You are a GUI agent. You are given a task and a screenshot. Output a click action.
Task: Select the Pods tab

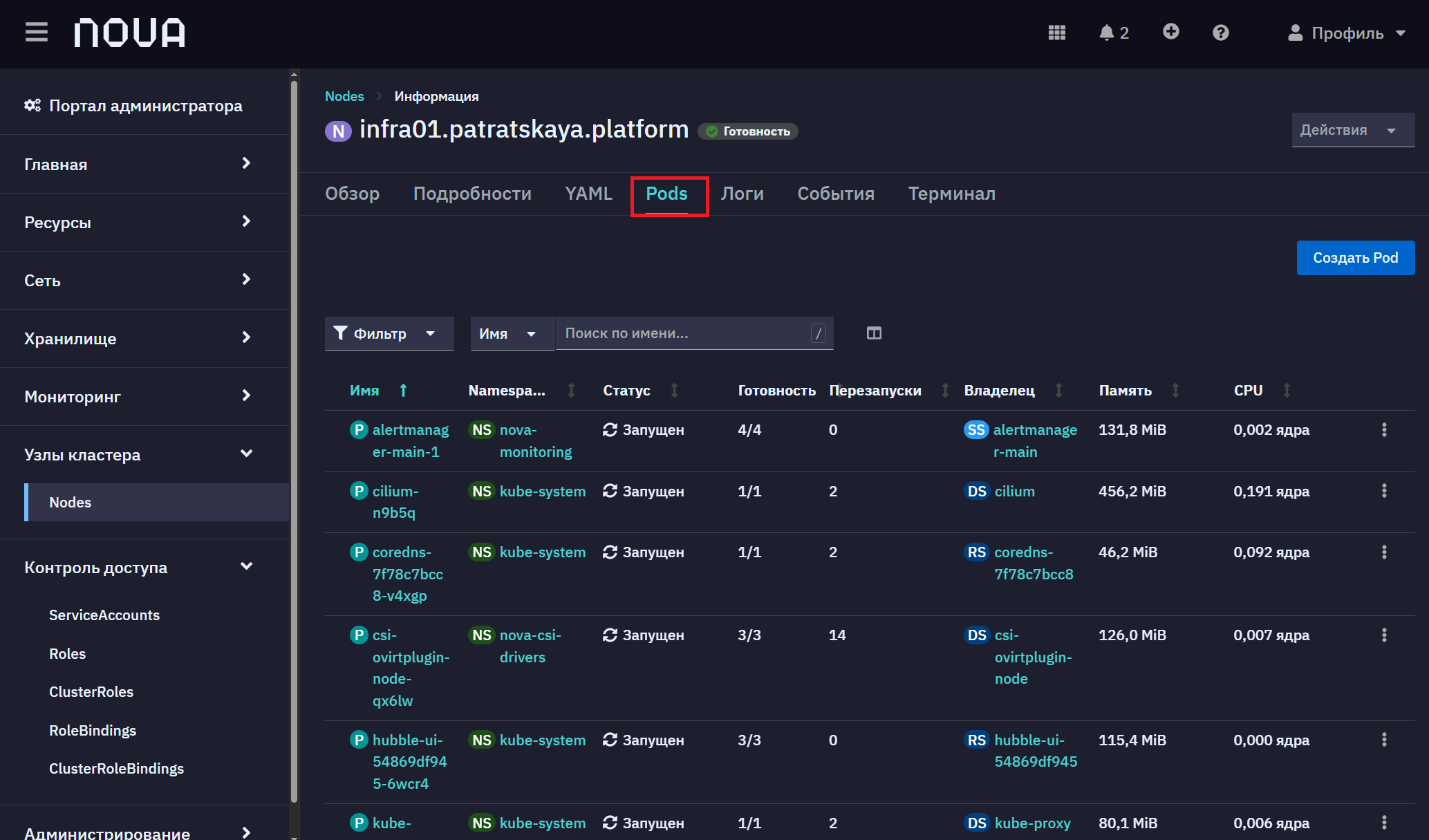pyautogui.click(x=666, y=194)
